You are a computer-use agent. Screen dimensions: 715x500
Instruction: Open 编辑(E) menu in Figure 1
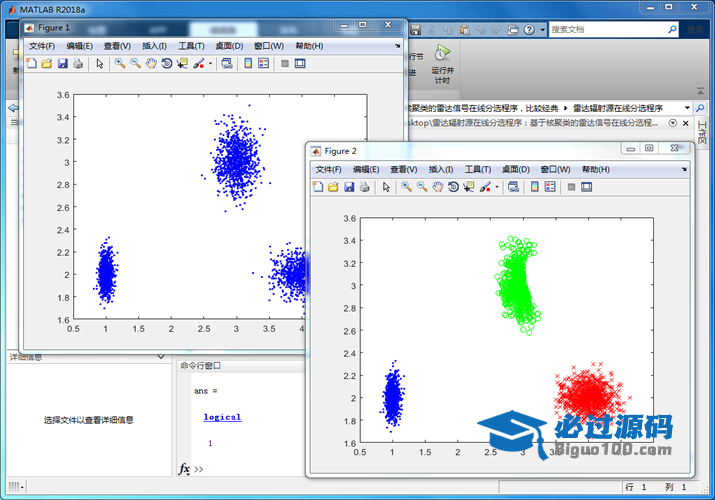coord(80,46)
